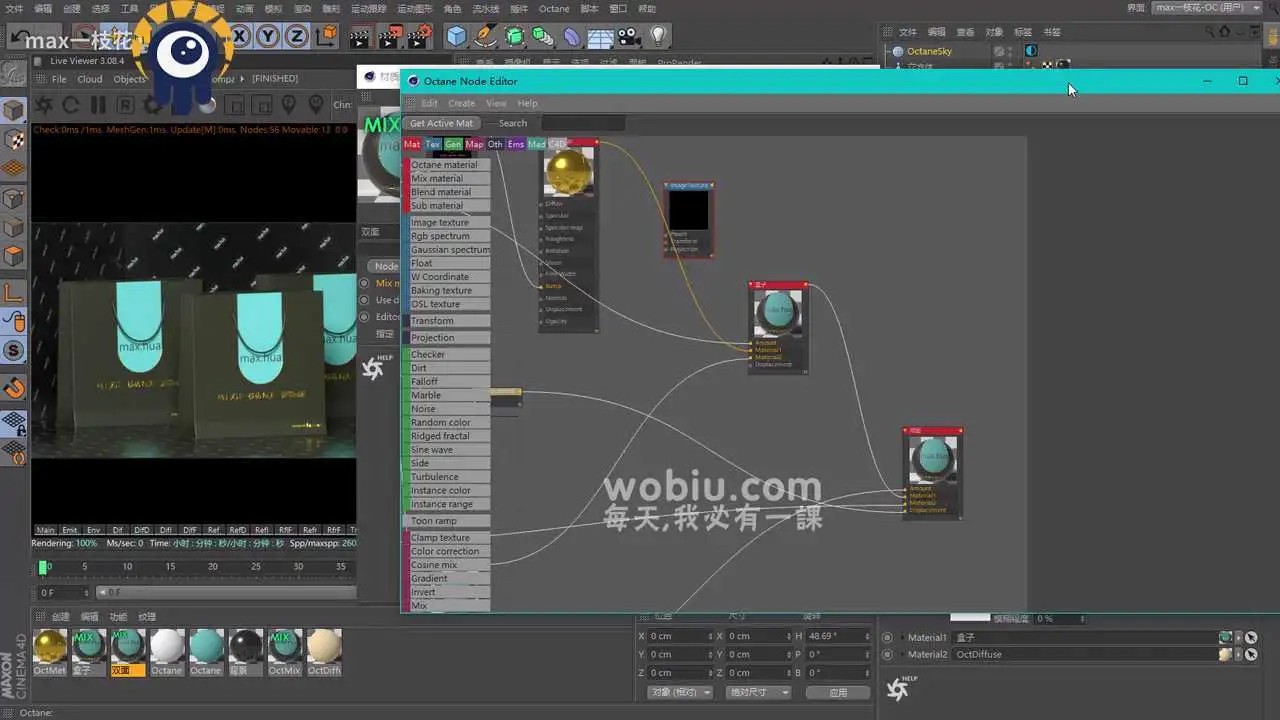Toggle the X axis lock icon
Screen dimensions: 1280x720
coord(241,37)
